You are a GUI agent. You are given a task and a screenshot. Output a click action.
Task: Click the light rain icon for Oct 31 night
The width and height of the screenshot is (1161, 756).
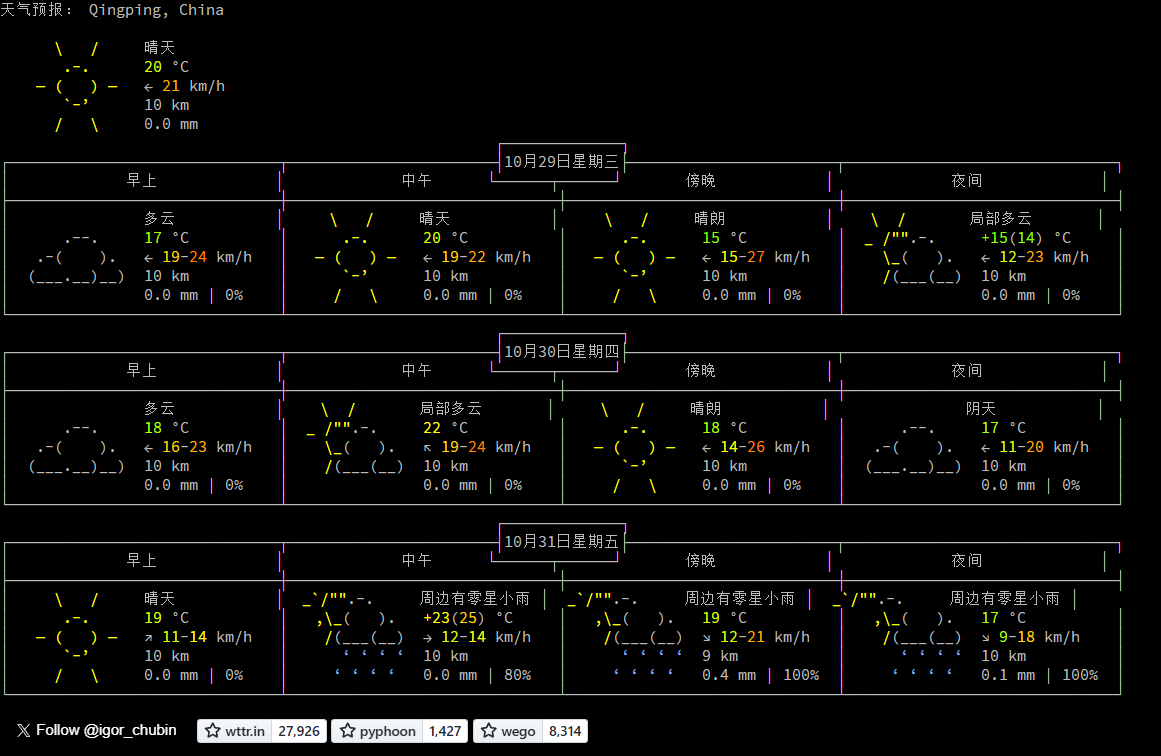tap(898, 635)
